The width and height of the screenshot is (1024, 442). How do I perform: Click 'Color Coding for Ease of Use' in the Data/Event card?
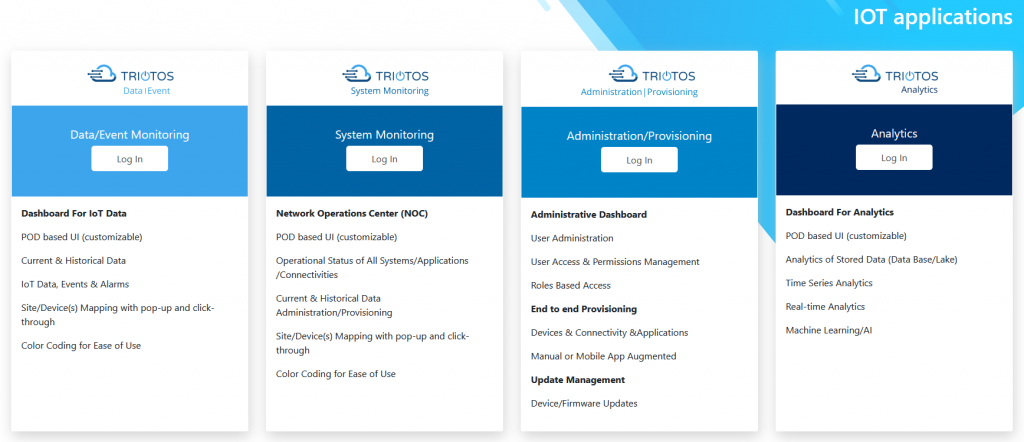coord(81,345)
